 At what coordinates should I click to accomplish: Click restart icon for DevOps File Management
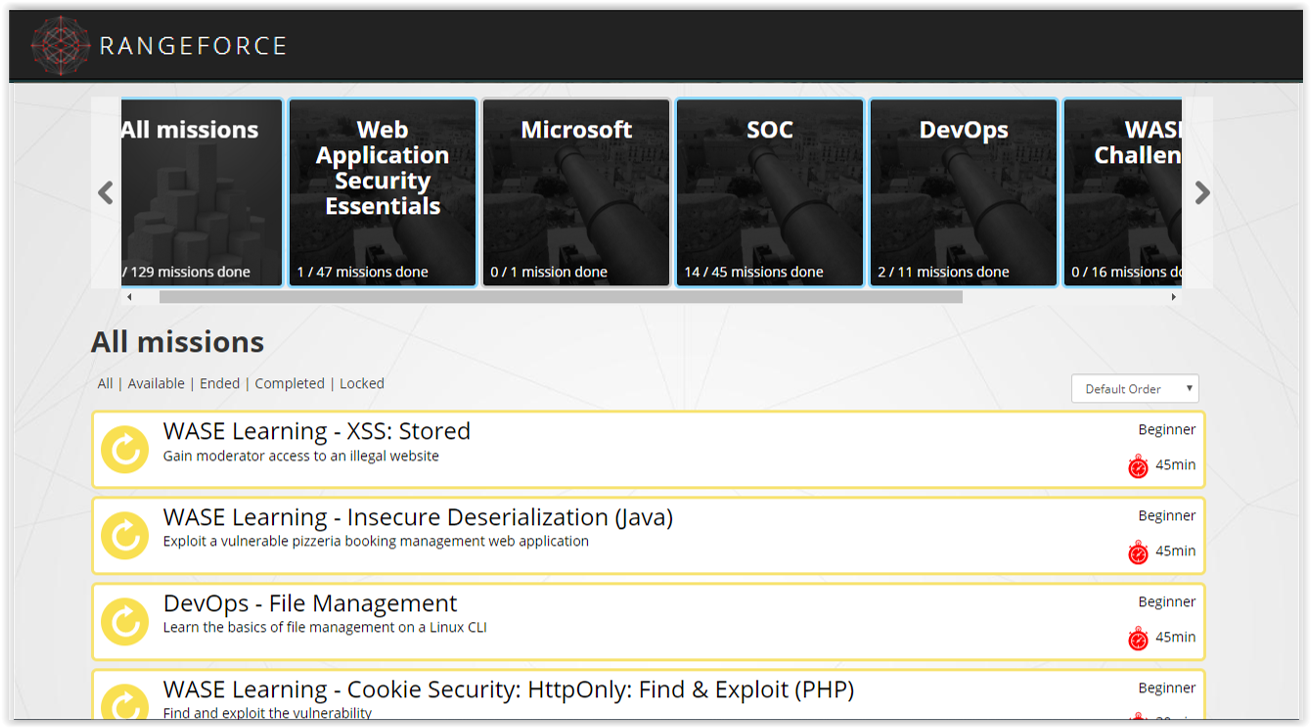click(125, 622)
